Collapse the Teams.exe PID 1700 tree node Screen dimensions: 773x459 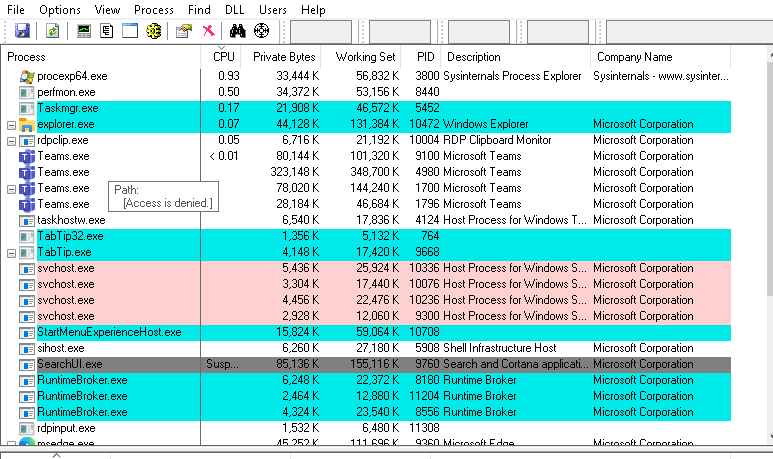[11, 189]
